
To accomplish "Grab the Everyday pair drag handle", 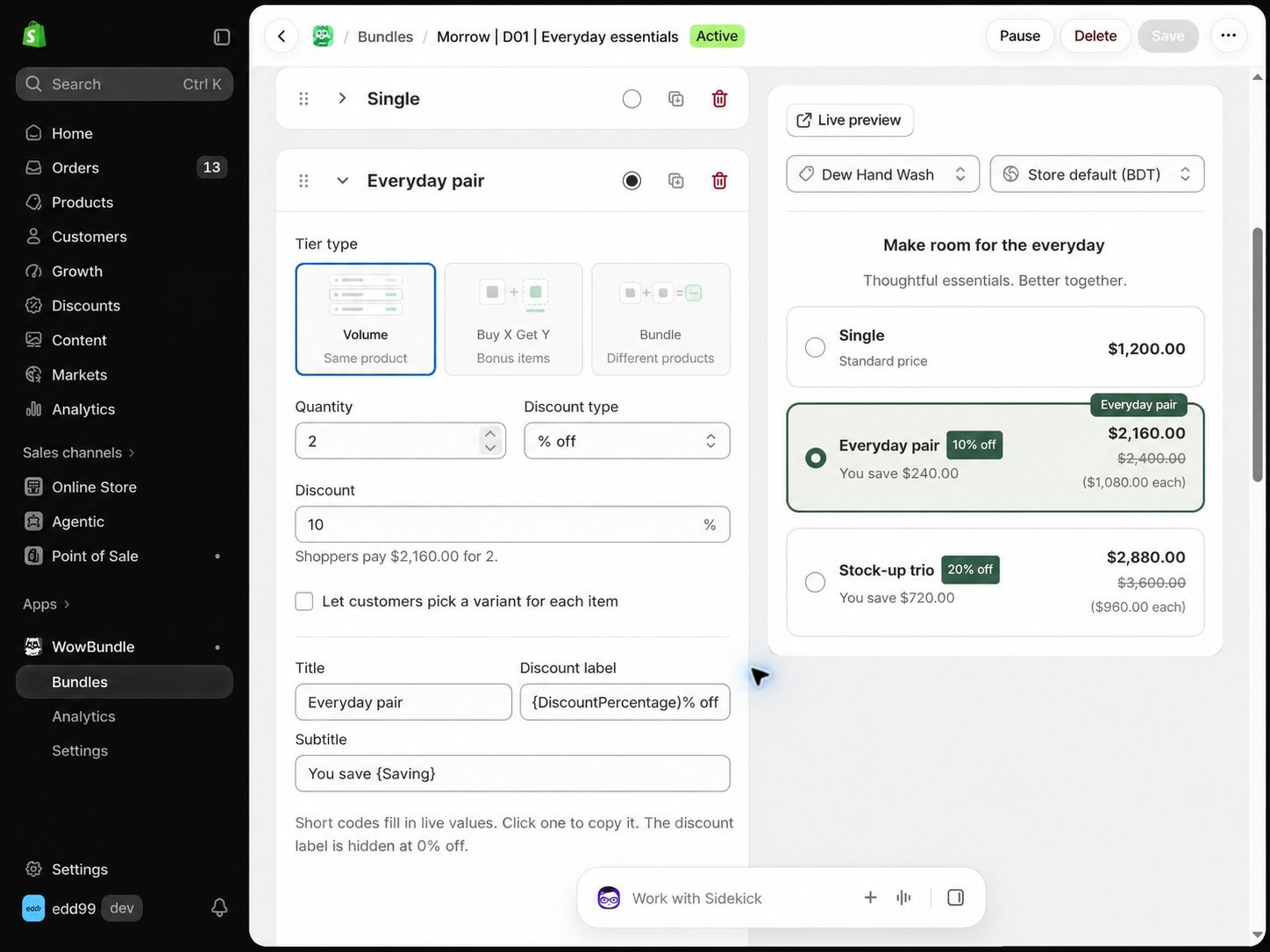I will pyautogui.click(x=303, y=181).
